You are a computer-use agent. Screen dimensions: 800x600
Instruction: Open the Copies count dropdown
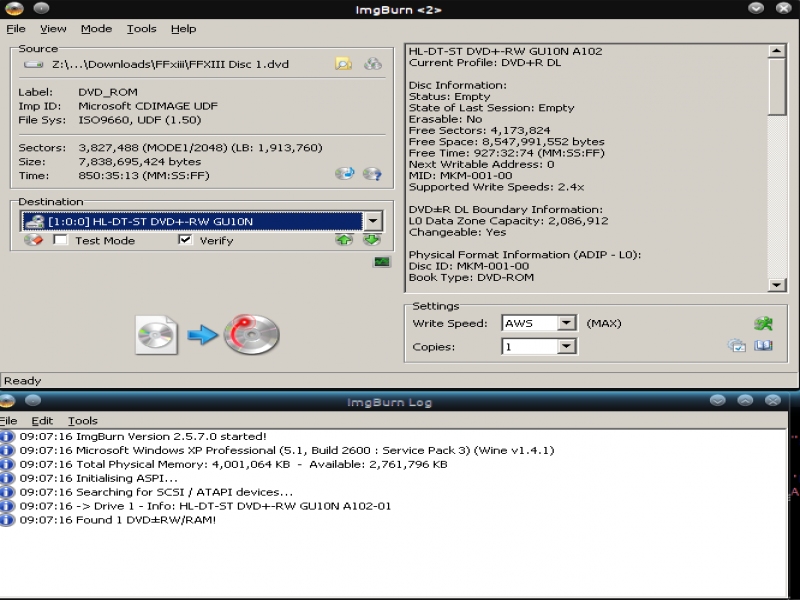pyautogui.click(x=566, y=347)
